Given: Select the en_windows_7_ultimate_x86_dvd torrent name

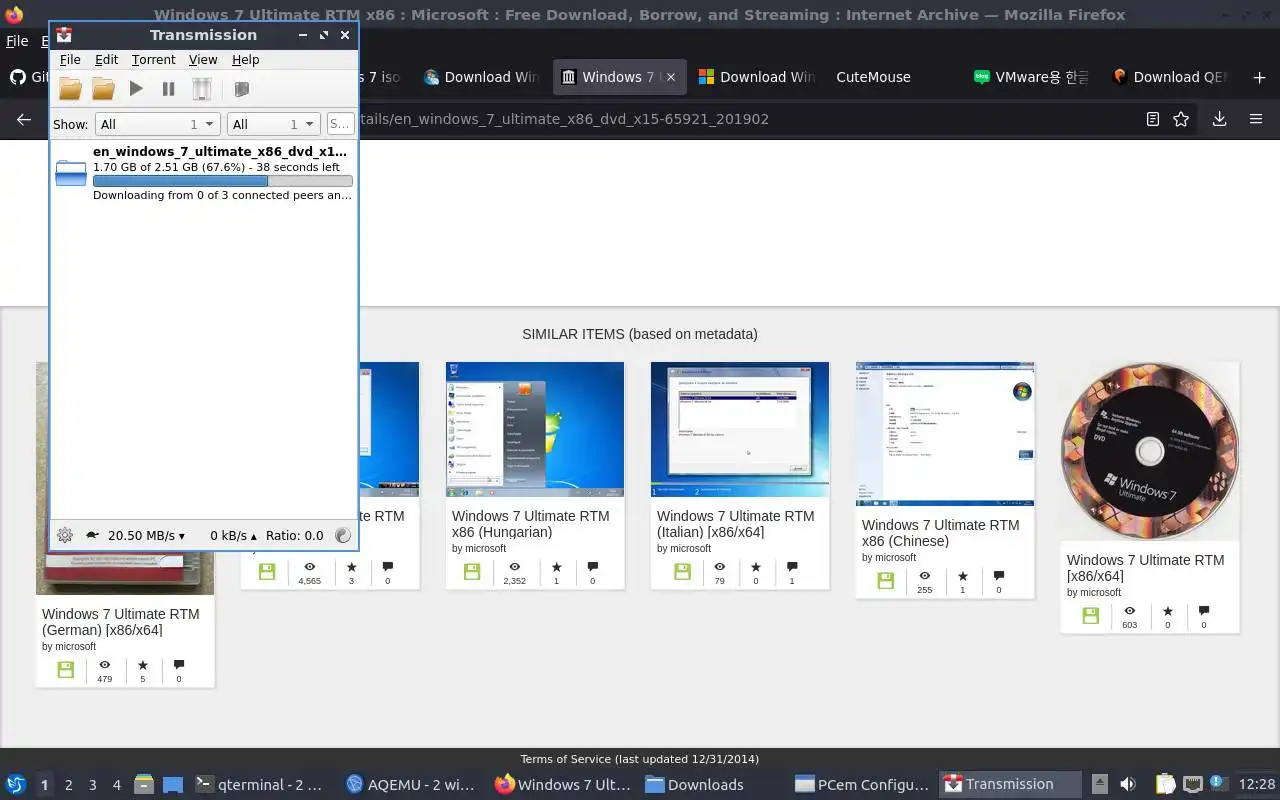Looking at the screenshot, I should click(220, 152).
